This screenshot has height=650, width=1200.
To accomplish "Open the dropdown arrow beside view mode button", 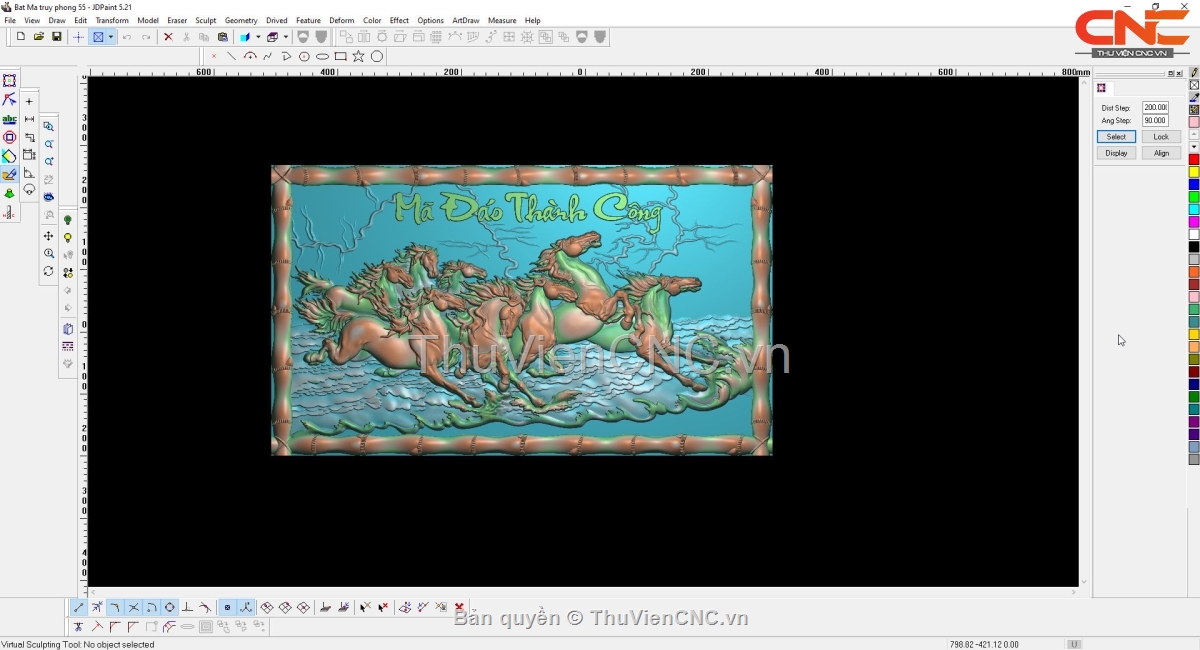I will (111, 37).
